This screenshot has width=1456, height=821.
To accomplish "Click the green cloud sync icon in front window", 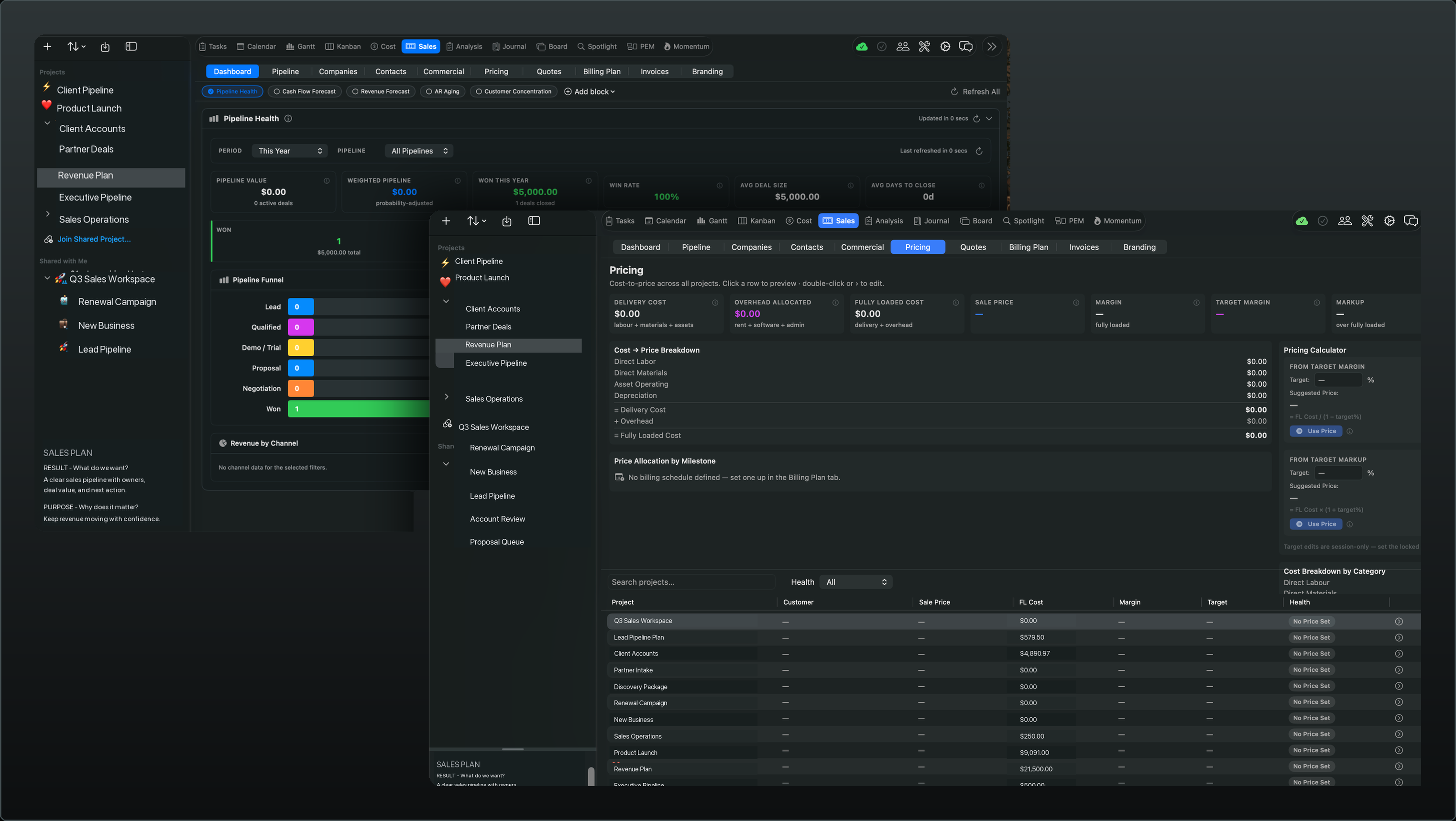I will click(x=1302, y=221).
